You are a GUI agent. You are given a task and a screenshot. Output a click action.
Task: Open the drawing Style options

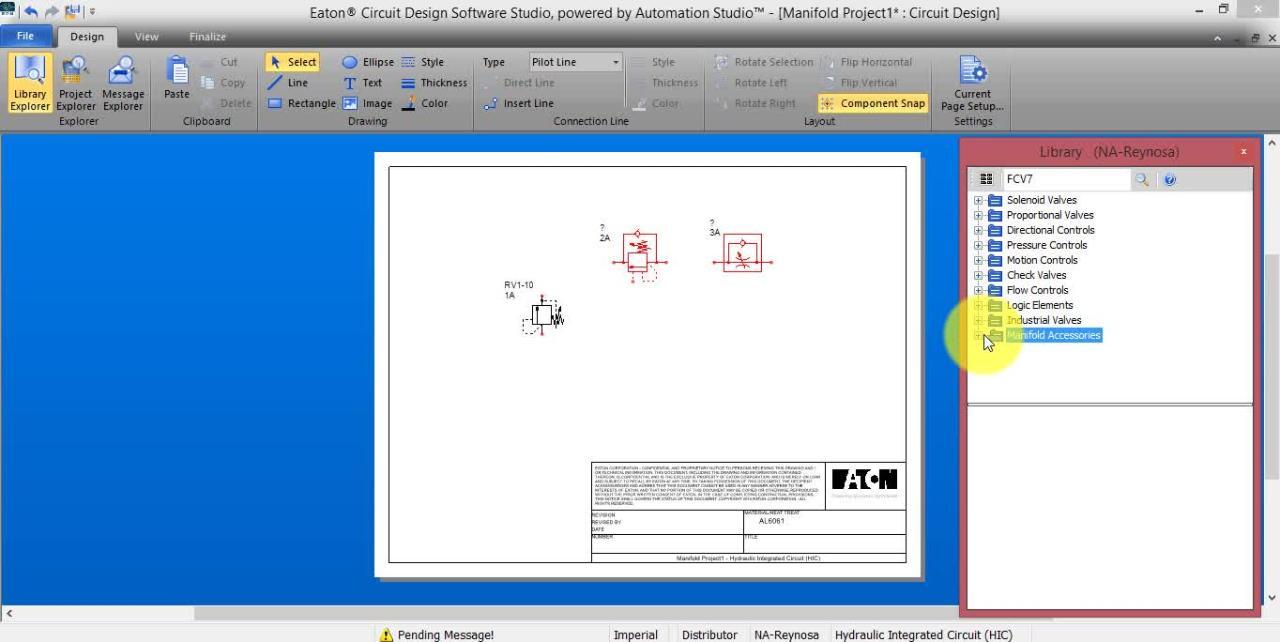click(422, 62)
